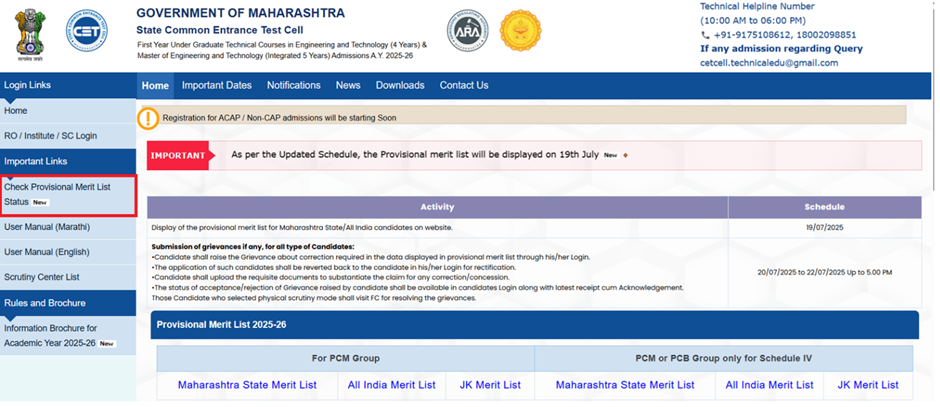Open User Manual (Marathi) link
The height and width of the screenshot is (407, 940).
(48, 227)
